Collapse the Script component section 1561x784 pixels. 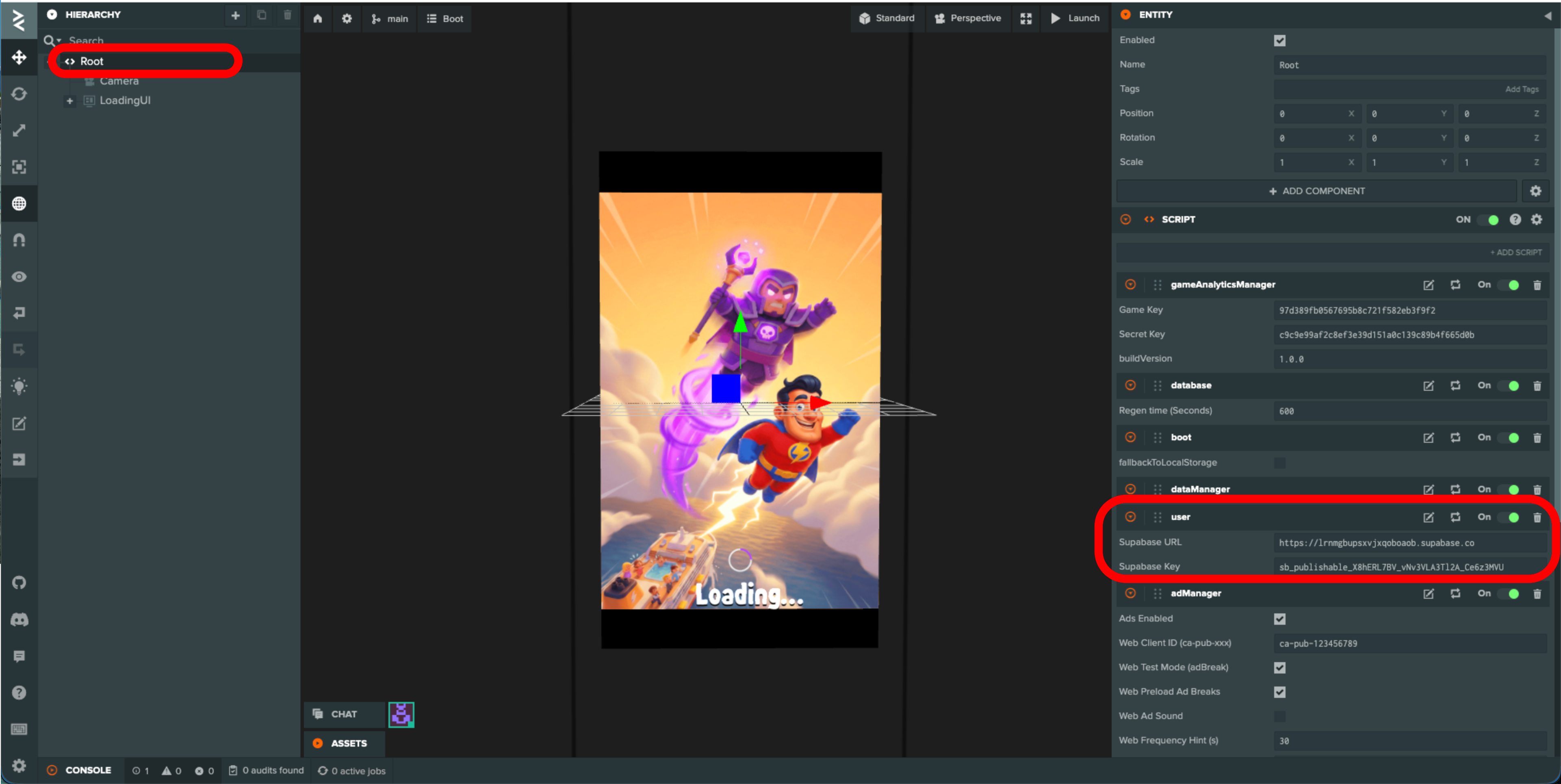tap(1125, 219)
